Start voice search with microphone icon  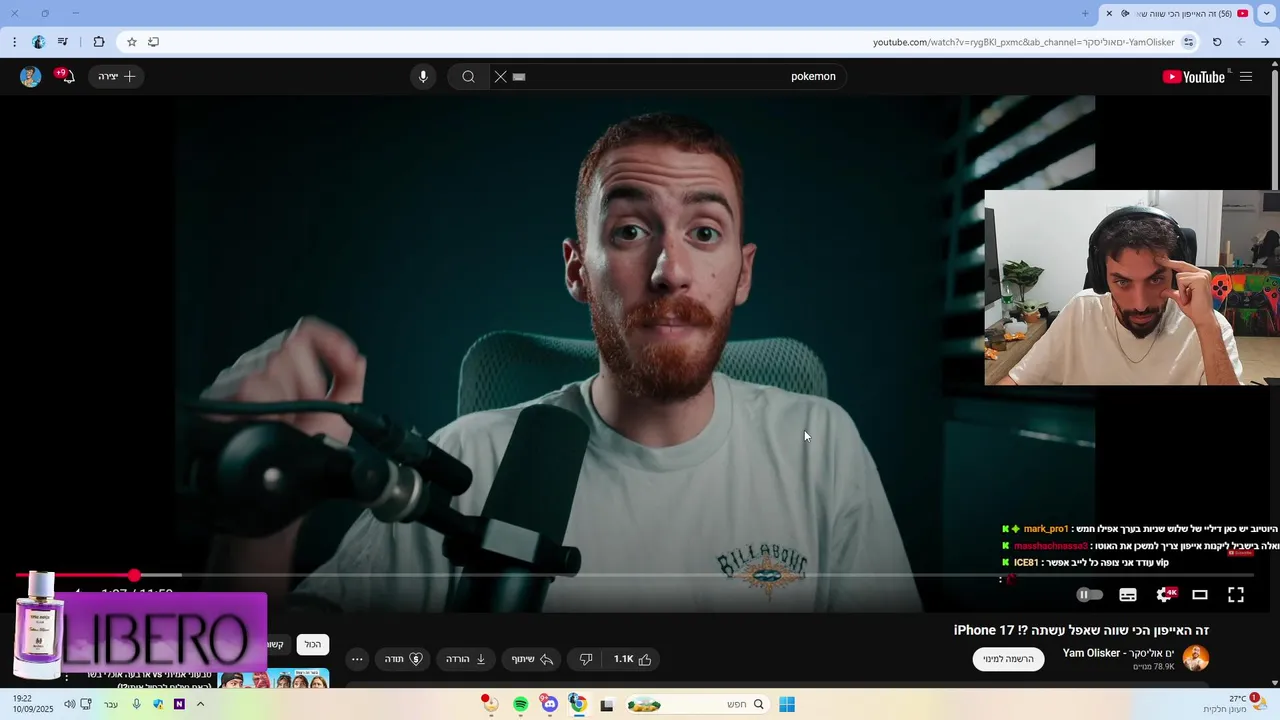coord(423,77)
